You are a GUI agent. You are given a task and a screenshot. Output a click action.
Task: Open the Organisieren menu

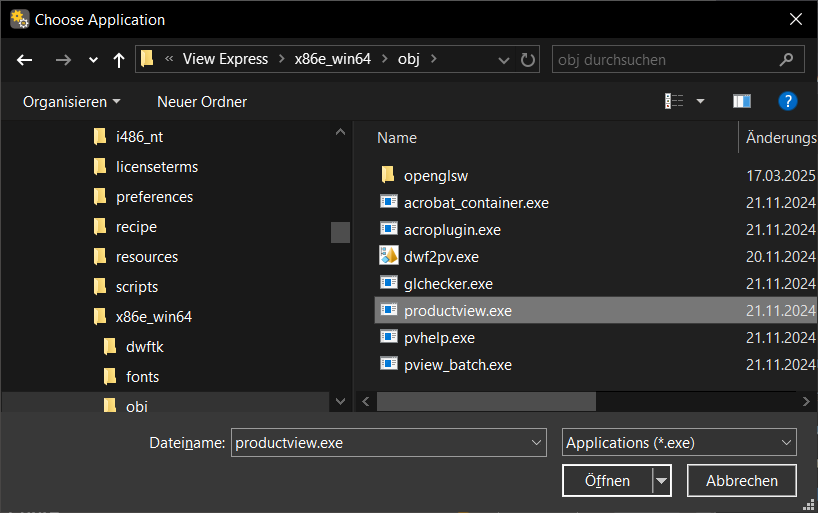71,102
